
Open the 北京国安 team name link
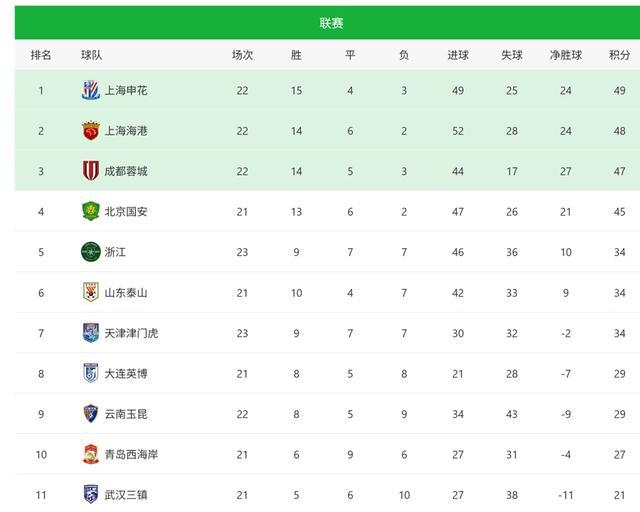[126, 211]
